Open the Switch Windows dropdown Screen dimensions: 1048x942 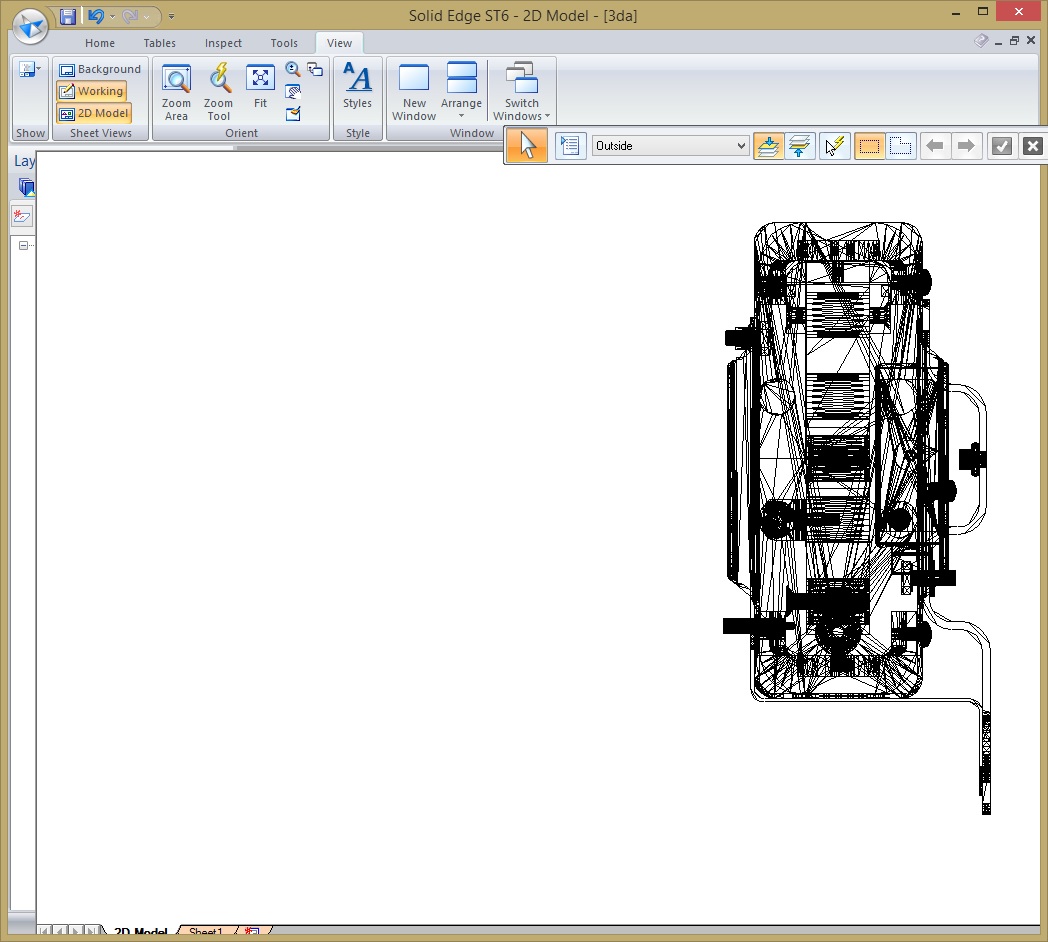click(521, 92)
